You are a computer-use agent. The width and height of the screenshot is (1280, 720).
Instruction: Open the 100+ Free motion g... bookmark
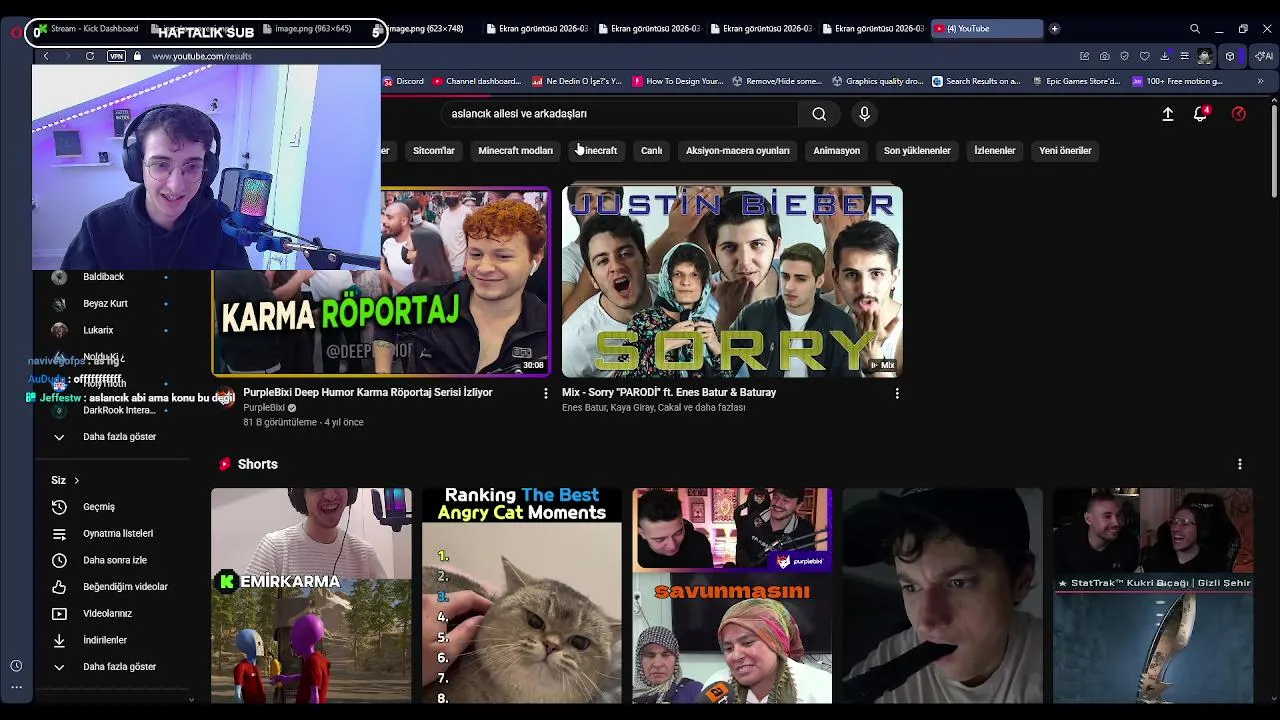[1177, 81]
